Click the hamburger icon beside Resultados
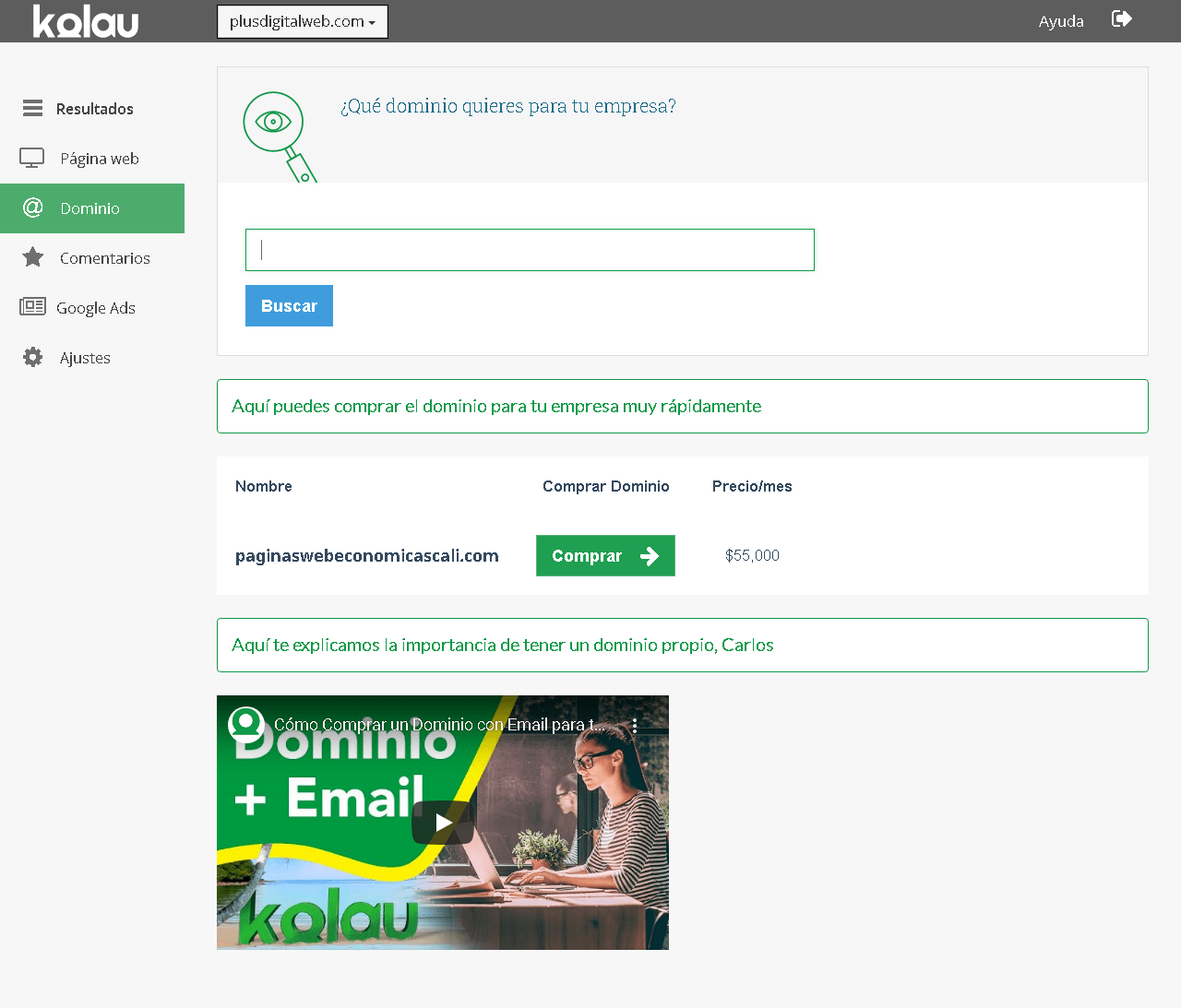Viewport: 1181px width, 1008px height. coord(33,109)
